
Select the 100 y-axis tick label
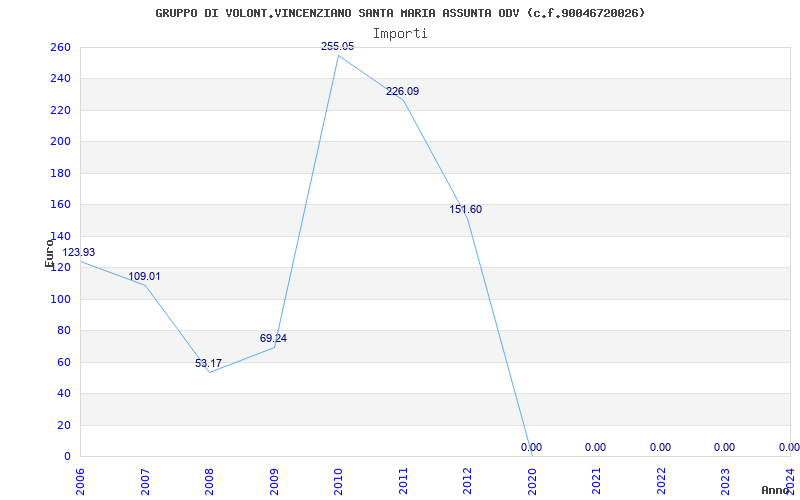pos(60,299)
